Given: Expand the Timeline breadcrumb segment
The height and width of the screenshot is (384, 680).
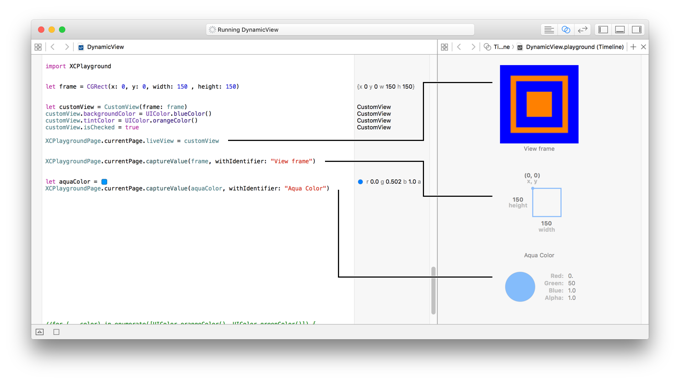Looking at the screenshot, I should [497, 47].
